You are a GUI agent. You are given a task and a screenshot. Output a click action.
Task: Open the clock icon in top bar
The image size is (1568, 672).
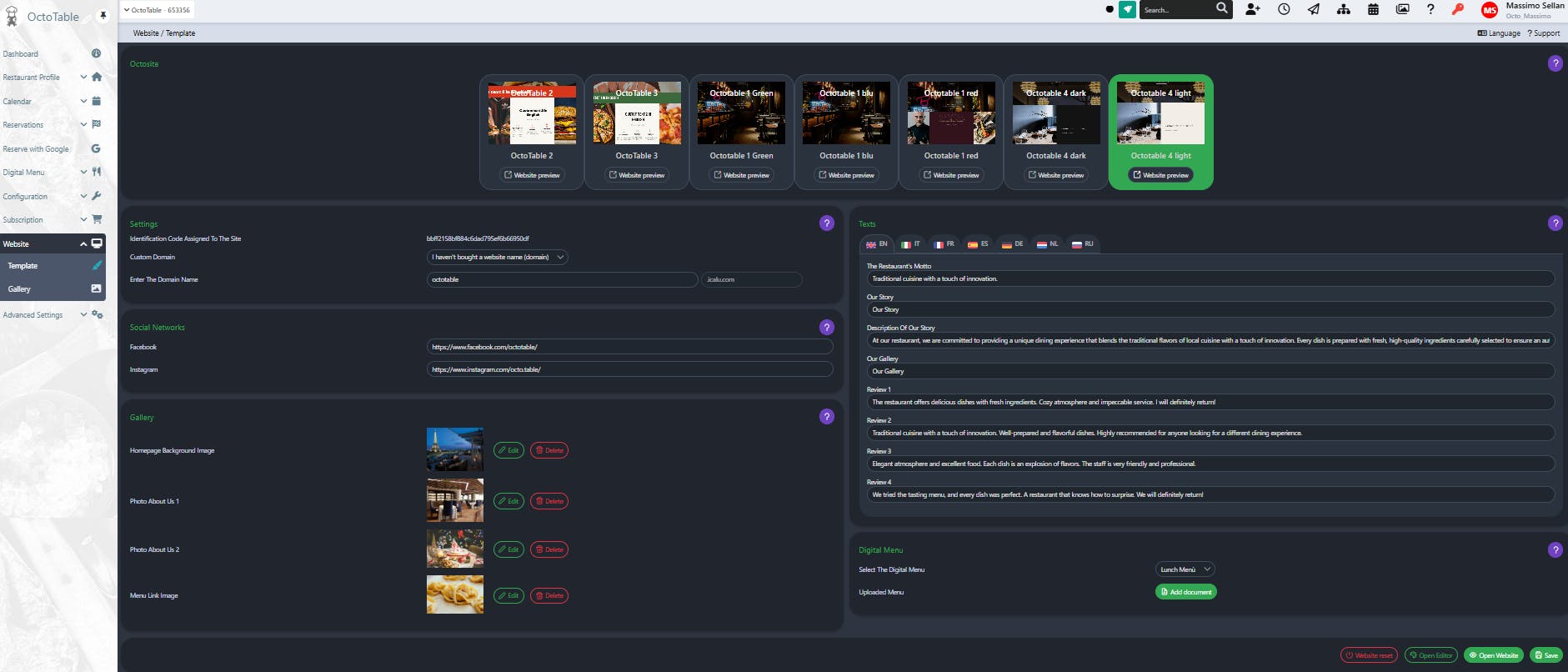point(1284,9)
